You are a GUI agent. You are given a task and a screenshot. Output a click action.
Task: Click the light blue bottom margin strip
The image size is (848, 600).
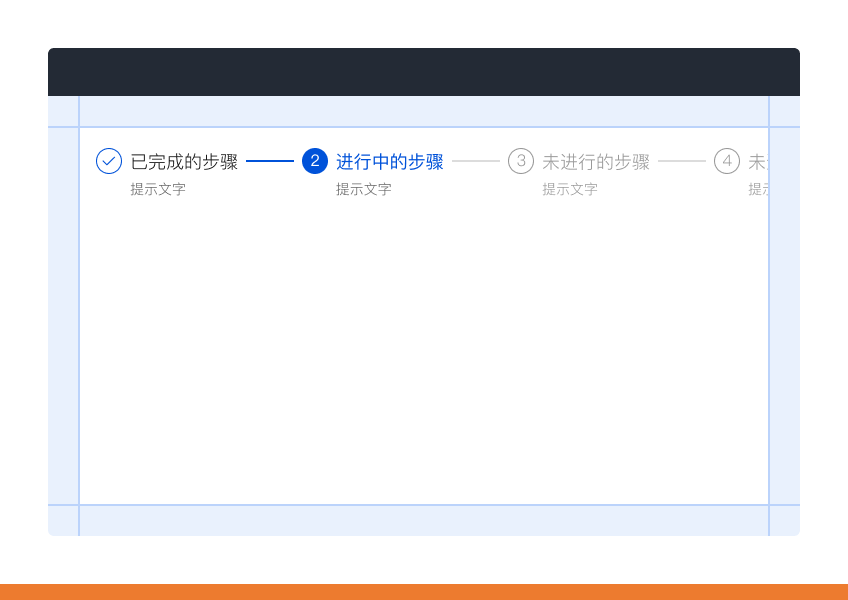(x=424, y=521)
